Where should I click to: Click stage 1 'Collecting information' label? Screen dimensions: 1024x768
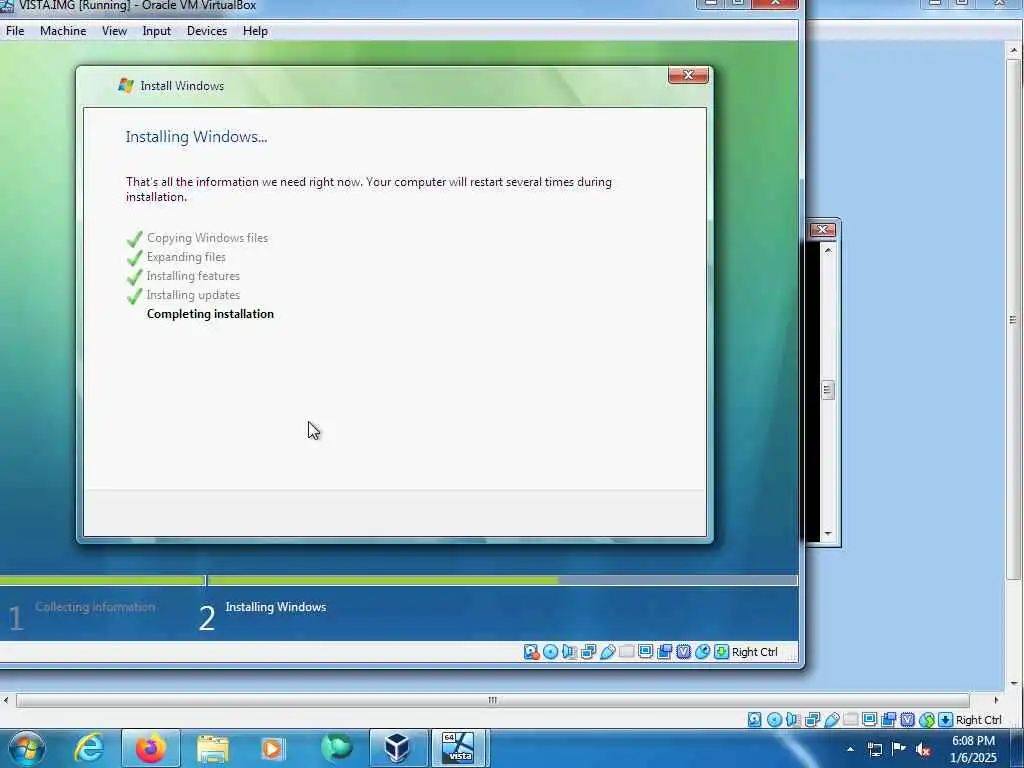(x=95, y=607)
